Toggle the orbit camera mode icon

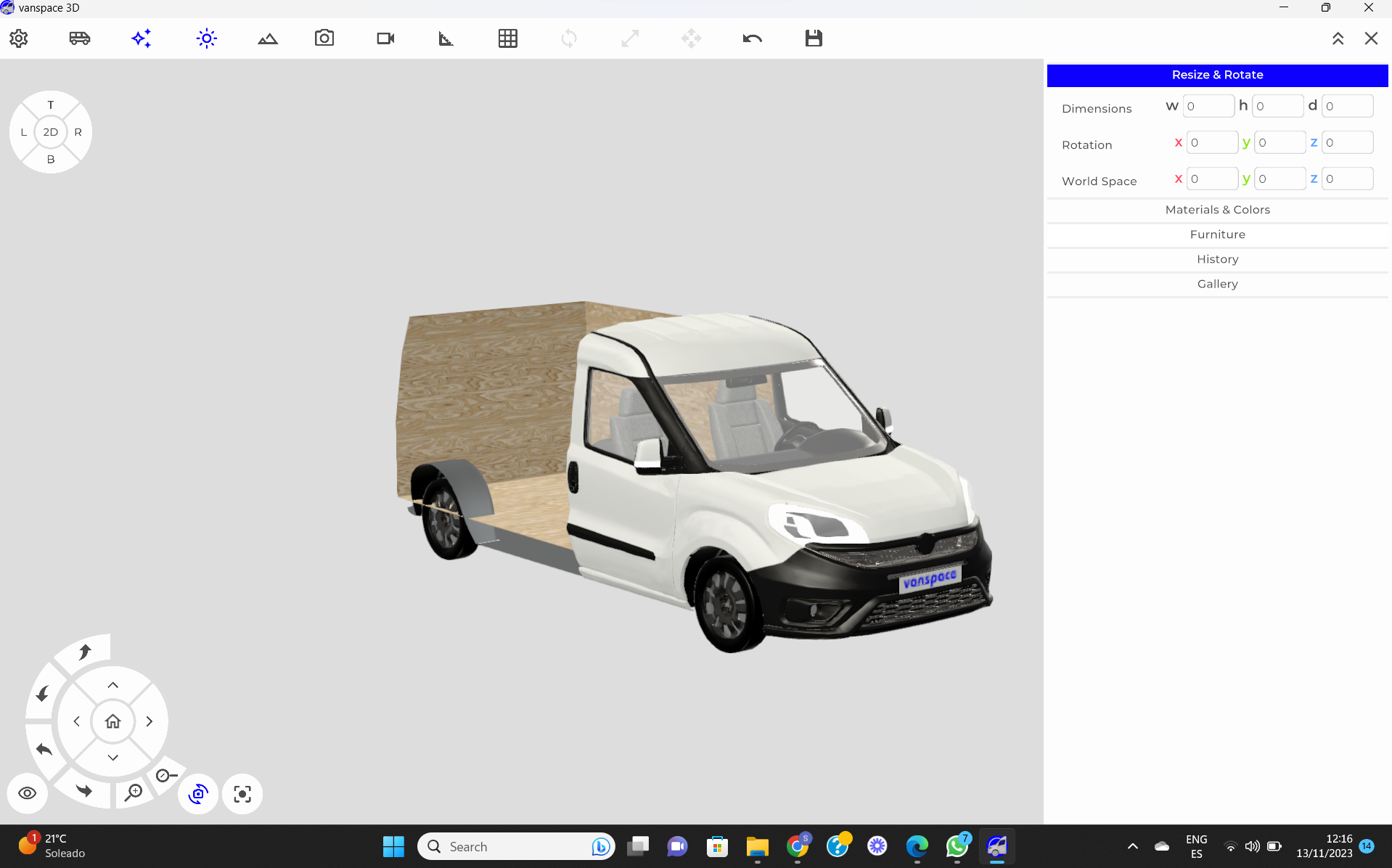198,794
